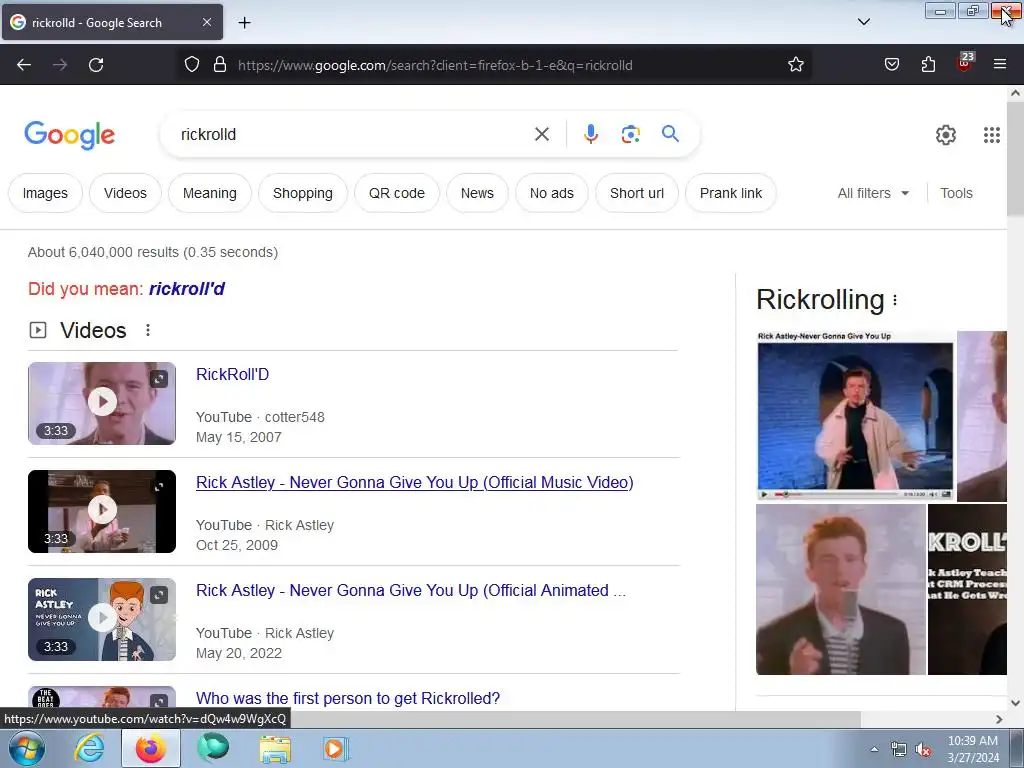Bookmark this page with the star
Screen dimensions: 1024x768
point(795,65)
